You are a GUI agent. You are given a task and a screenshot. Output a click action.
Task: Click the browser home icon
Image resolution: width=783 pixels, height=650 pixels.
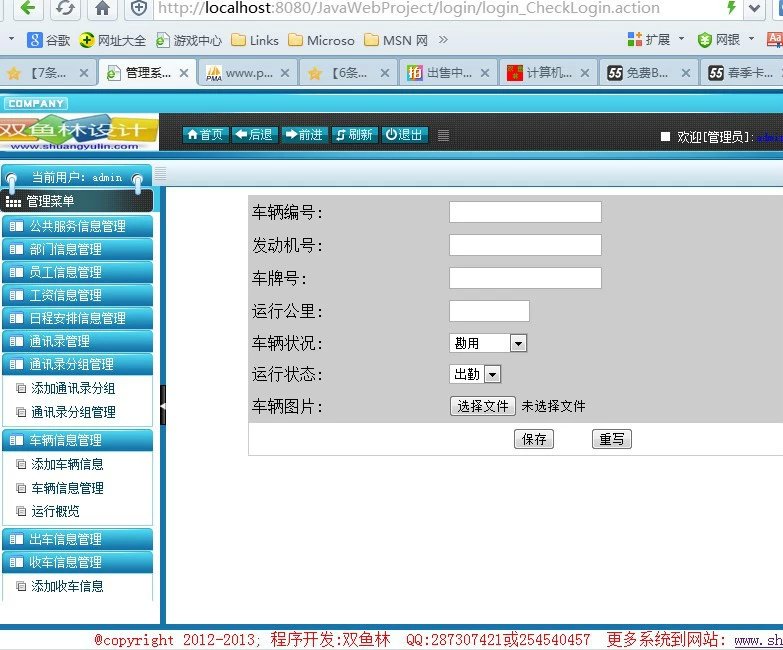(x=102, y=7)
